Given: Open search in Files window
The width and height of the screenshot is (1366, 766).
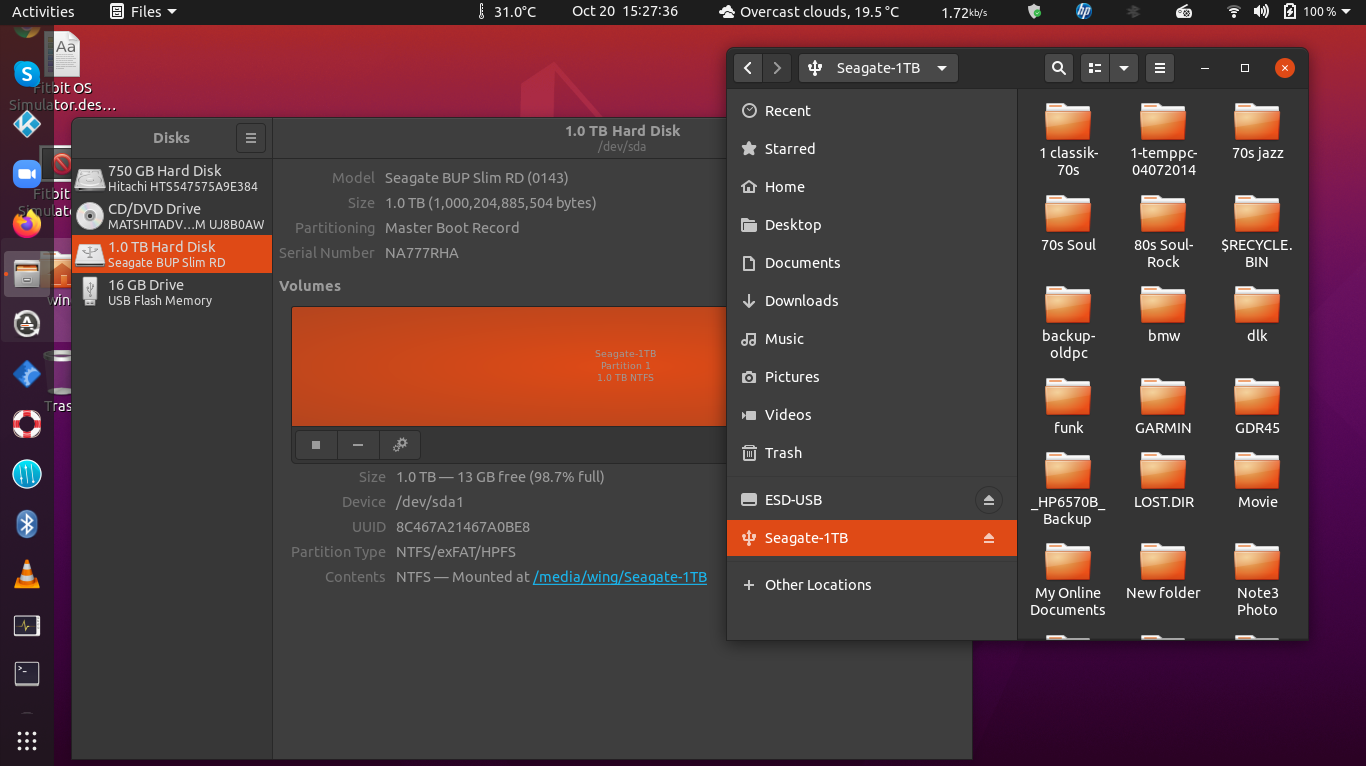Looking at the screenshot, I should tap(1058, 68).
